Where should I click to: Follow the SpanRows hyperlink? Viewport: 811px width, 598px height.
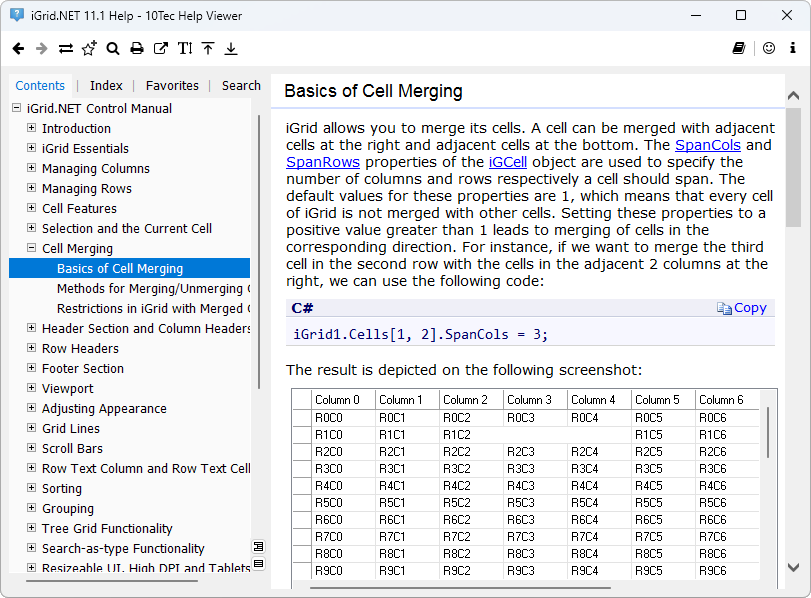(323, 162)
